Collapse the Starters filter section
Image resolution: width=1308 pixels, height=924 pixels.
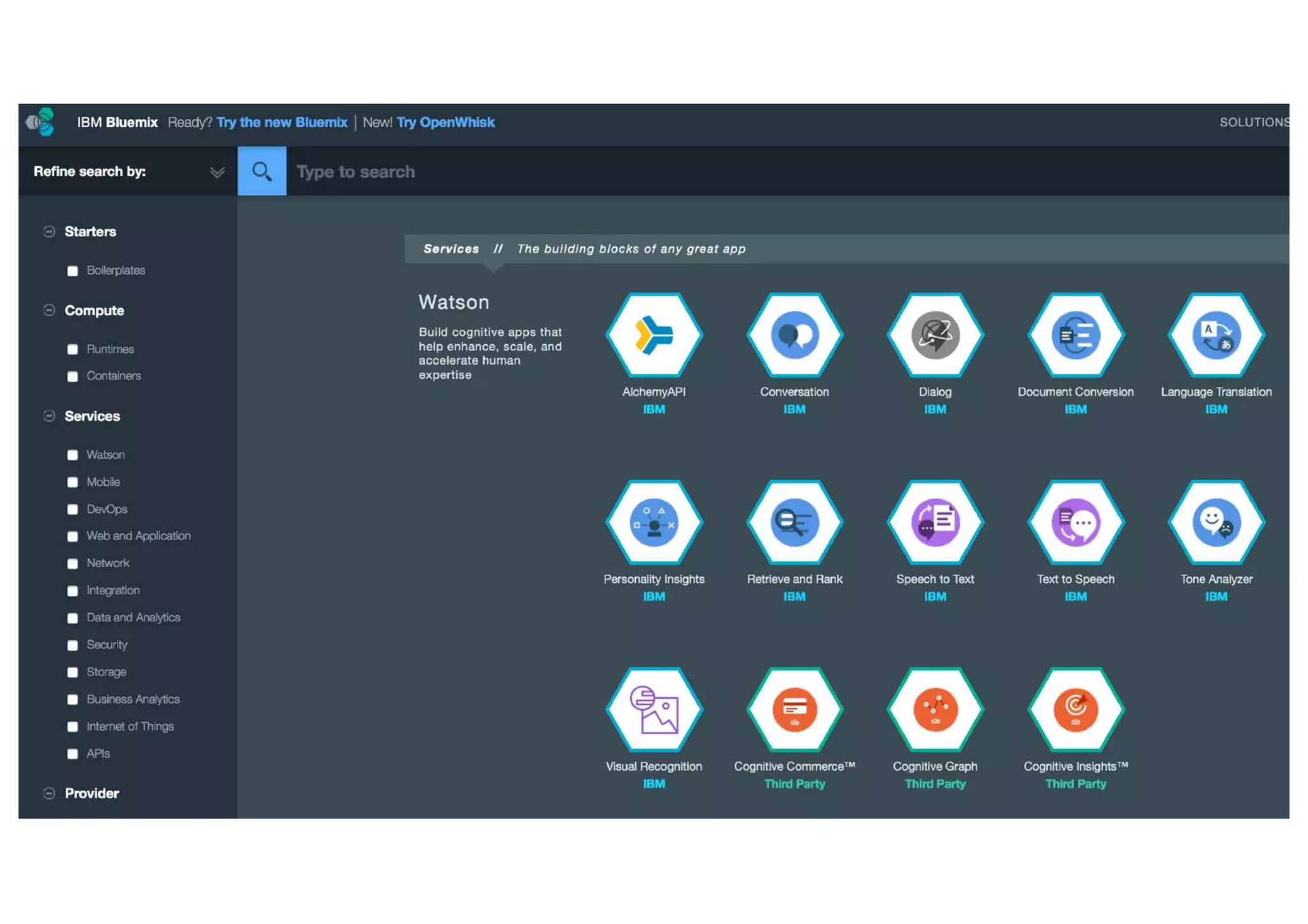[49, 232]
